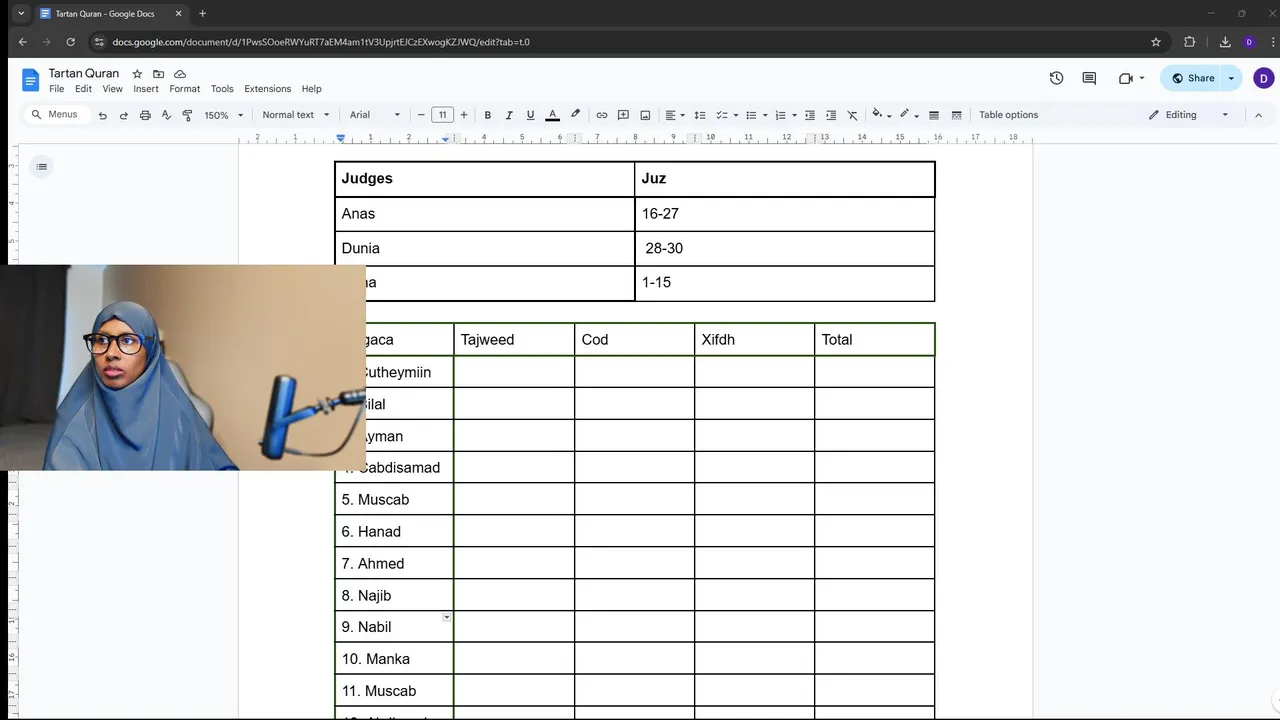Open the cell background color picker
This screenshot has width=1280, height=720.
[881, 115]
